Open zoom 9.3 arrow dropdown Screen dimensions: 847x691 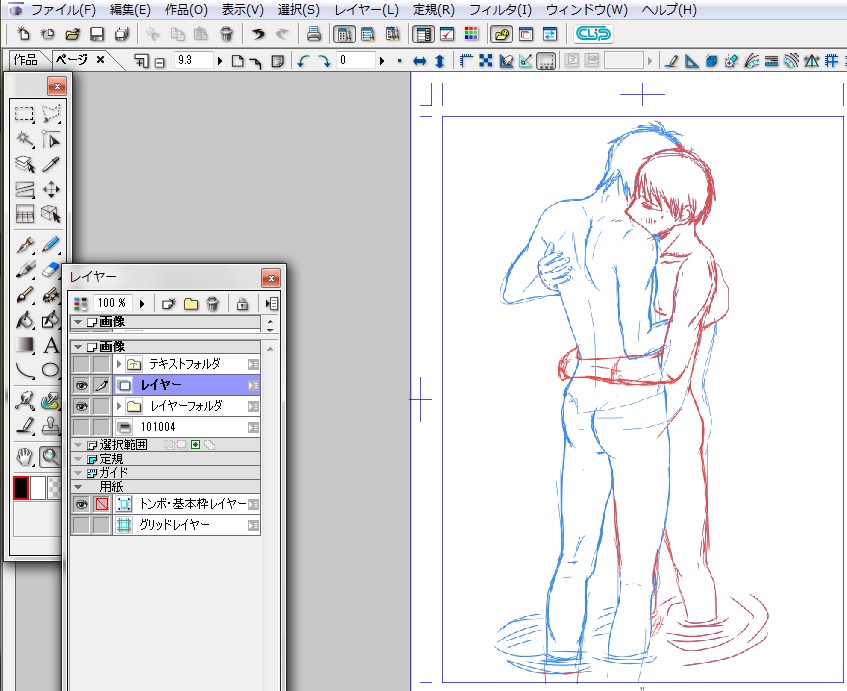click(x=220, y=61)
